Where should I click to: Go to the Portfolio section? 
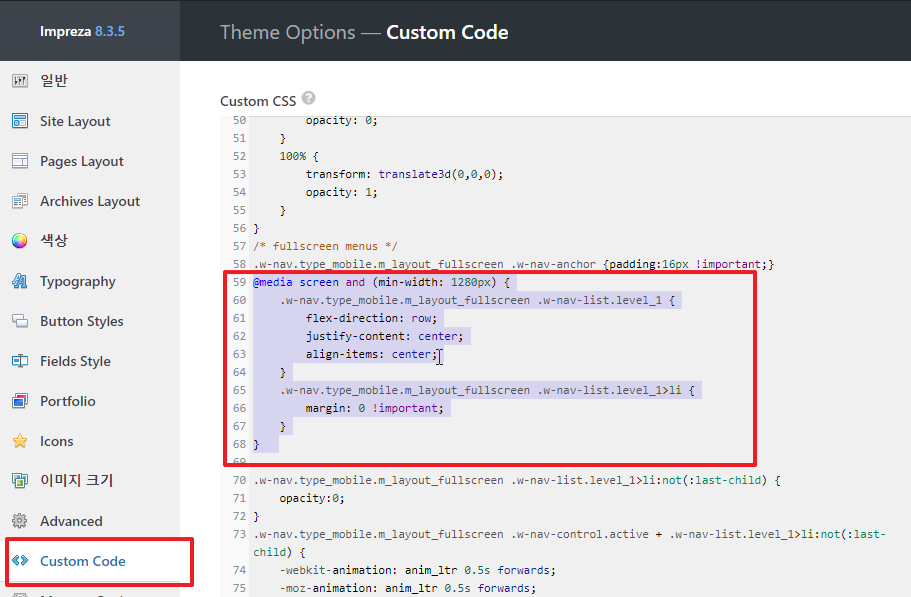coord(67,401)
